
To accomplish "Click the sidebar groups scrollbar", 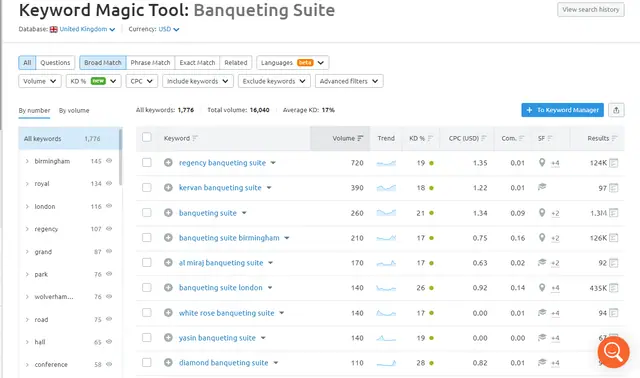I will tap(120, 157).
